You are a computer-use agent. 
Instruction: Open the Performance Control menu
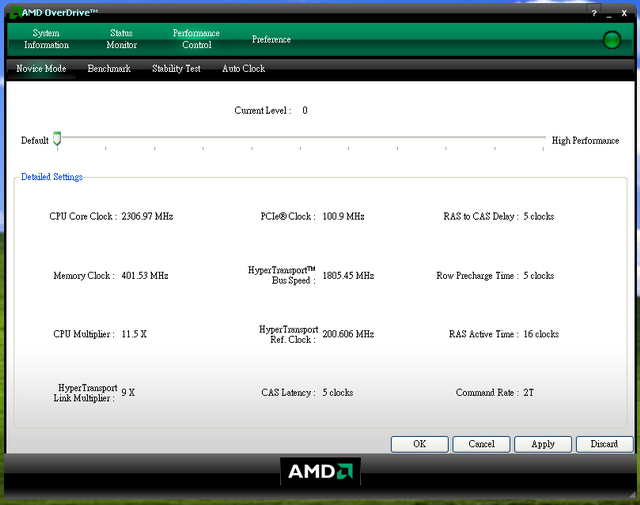tap(196, 39)
